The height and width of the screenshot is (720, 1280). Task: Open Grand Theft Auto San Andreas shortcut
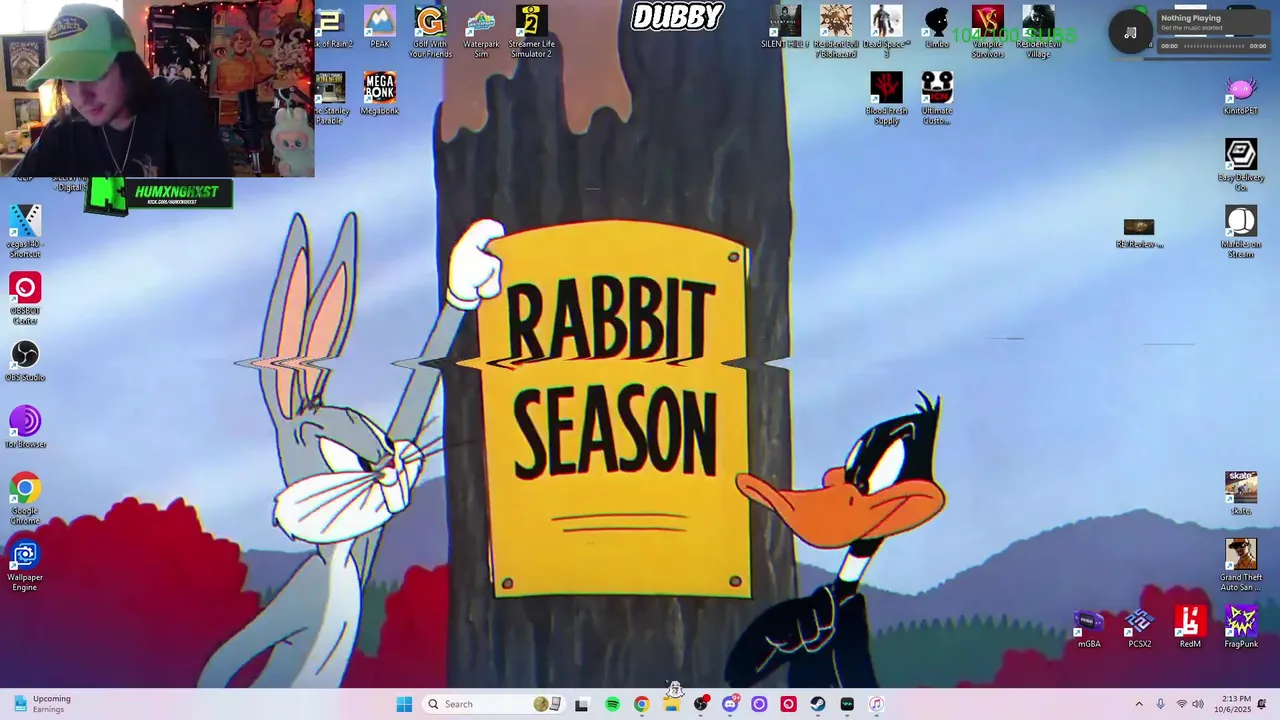point(1241,565)
